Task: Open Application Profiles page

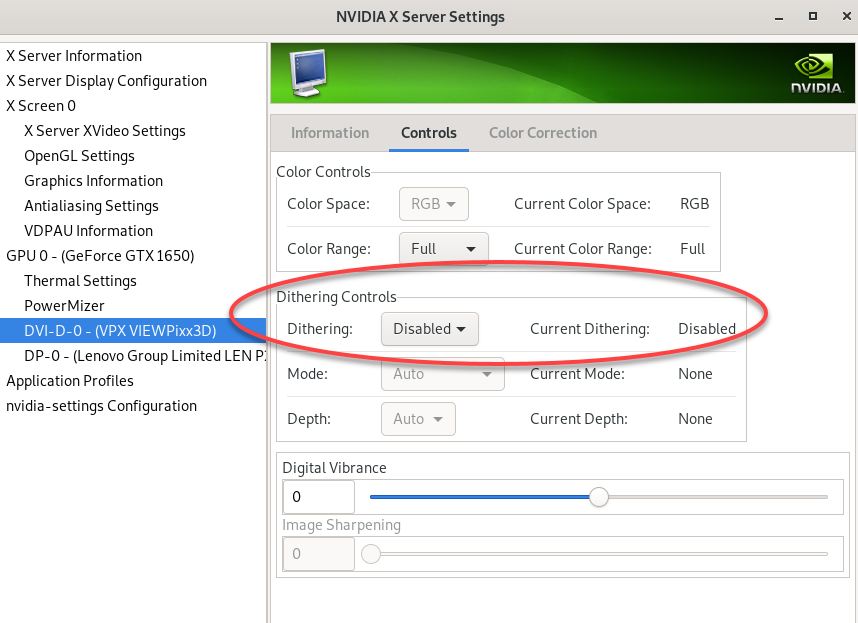Action: (x=70, y=381)
